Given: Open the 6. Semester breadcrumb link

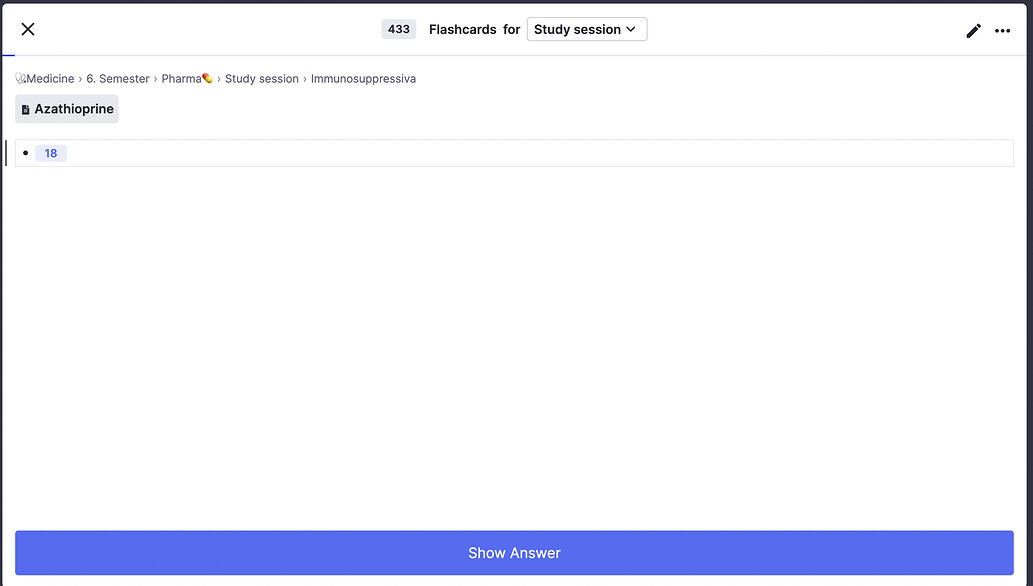Looking at the screenshot, I should point(117,78).
